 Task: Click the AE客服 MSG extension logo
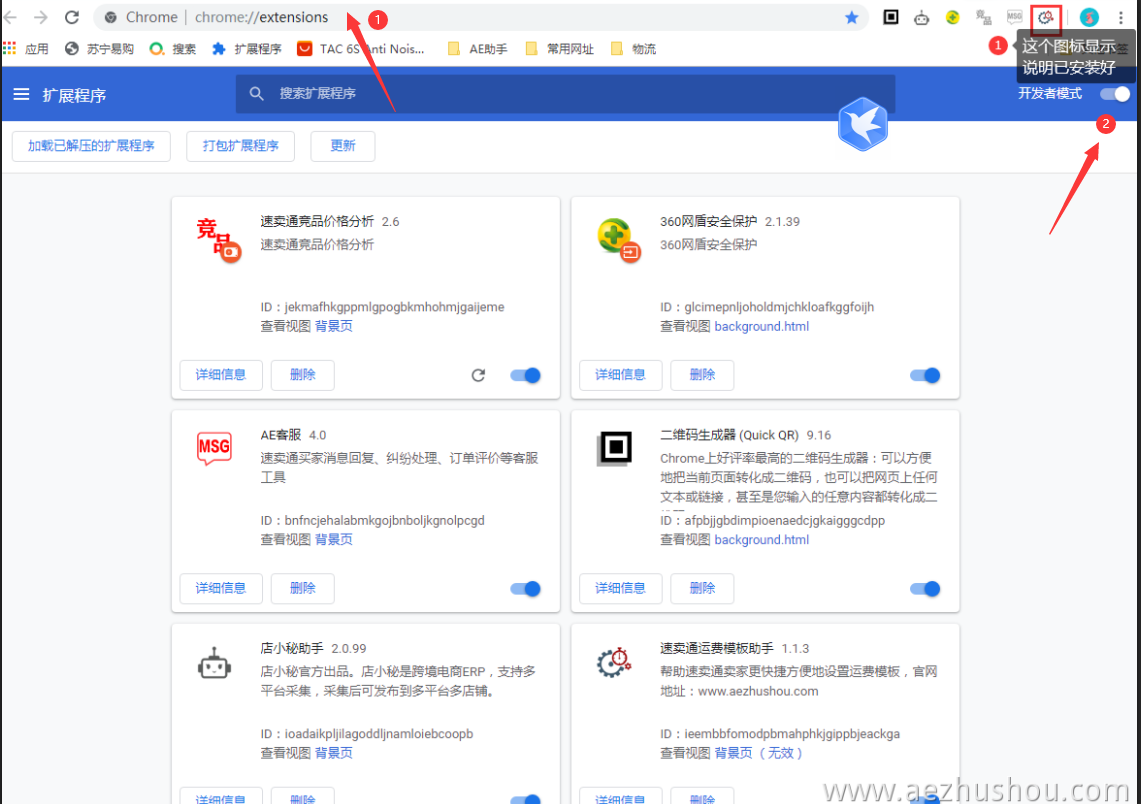[x=215, y=447]
